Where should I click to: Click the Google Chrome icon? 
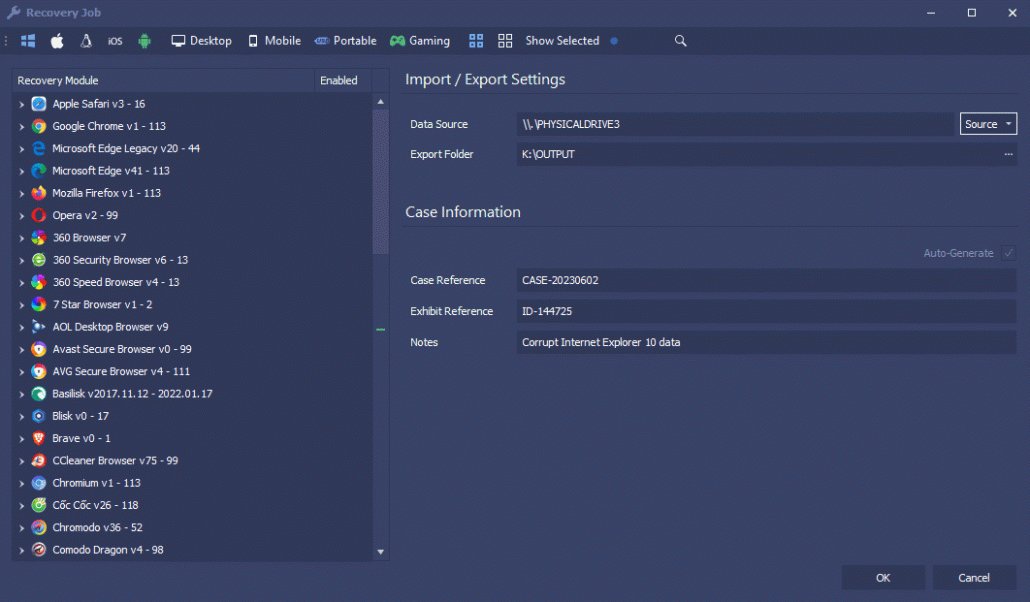(x=39, y=126)
